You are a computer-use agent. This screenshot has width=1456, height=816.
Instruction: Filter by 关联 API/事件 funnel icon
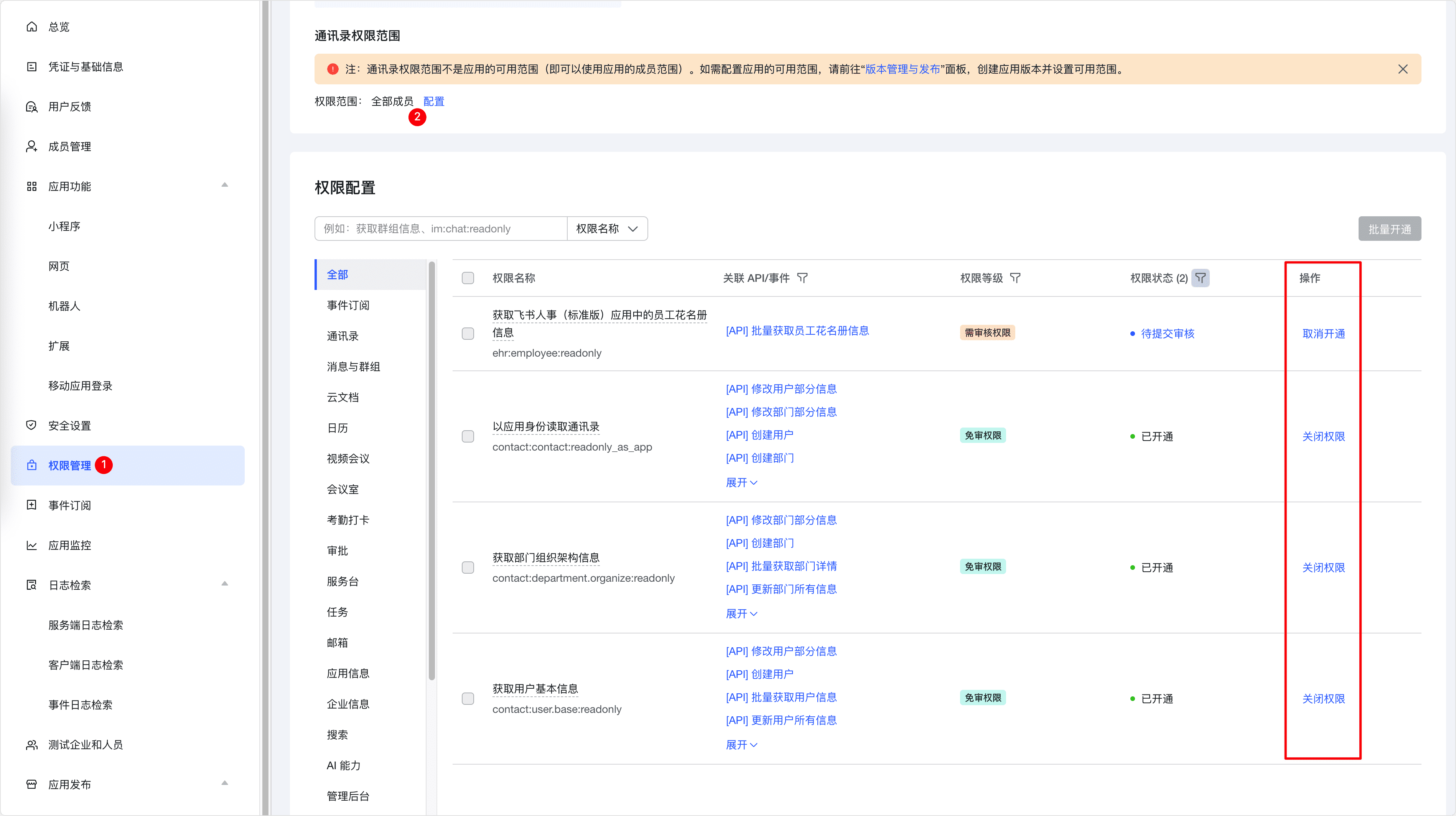(x=803, y=278)
